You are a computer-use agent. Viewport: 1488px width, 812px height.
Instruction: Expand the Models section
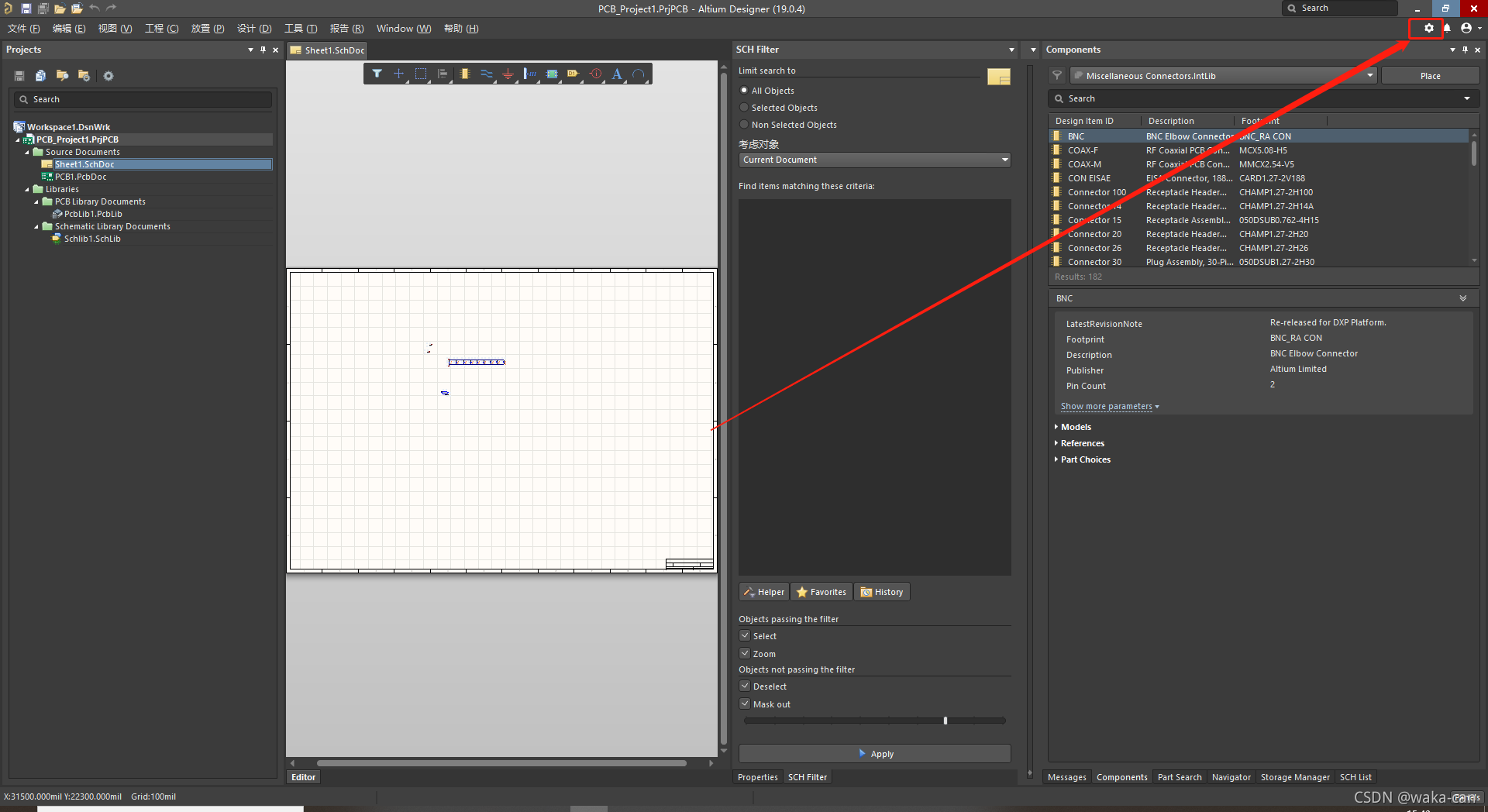point(1056,427)
